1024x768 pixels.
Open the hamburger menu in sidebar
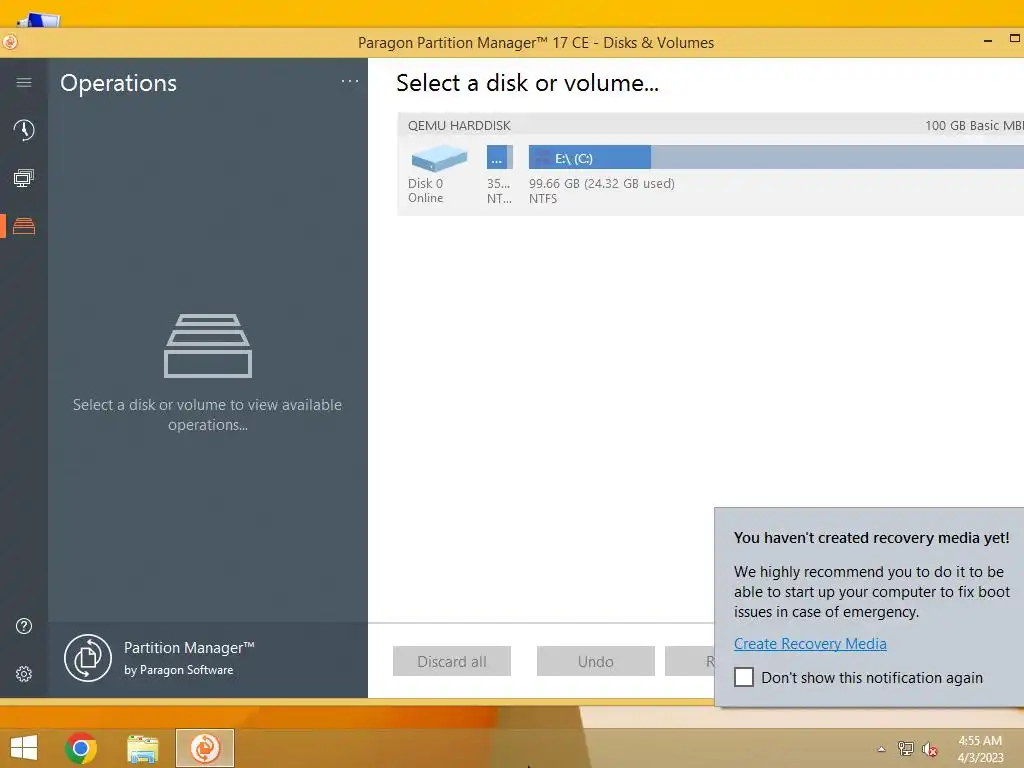pyautogui.click(x=24, y=82)
